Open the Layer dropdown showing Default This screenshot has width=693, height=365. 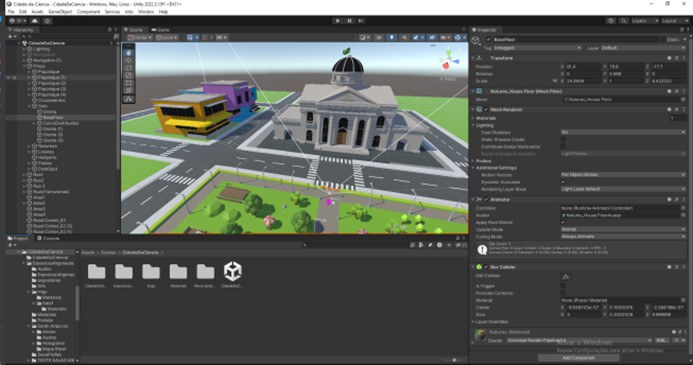(x=644, y=48)
